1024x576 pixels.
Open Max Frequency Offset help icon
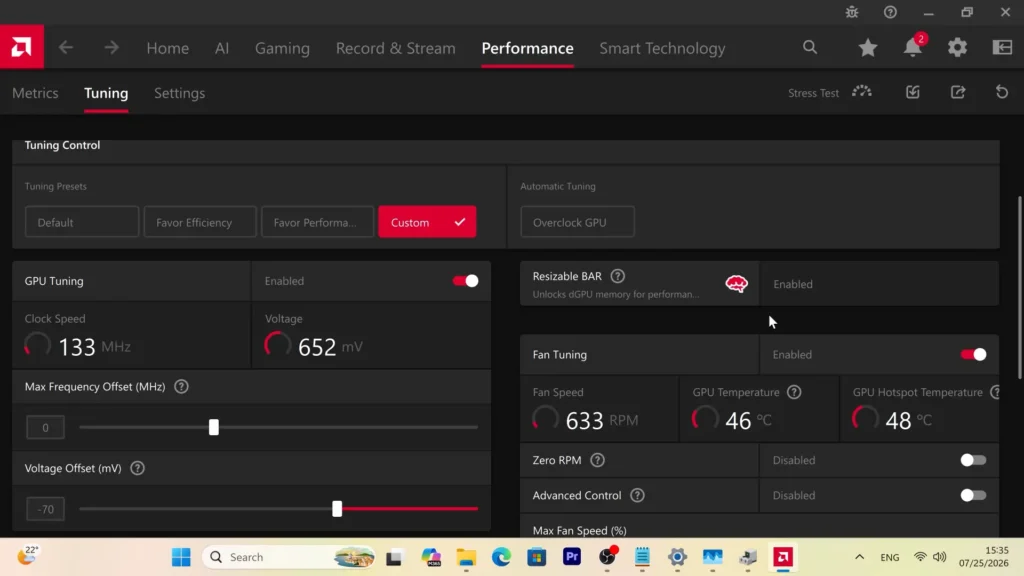(182, 387)
